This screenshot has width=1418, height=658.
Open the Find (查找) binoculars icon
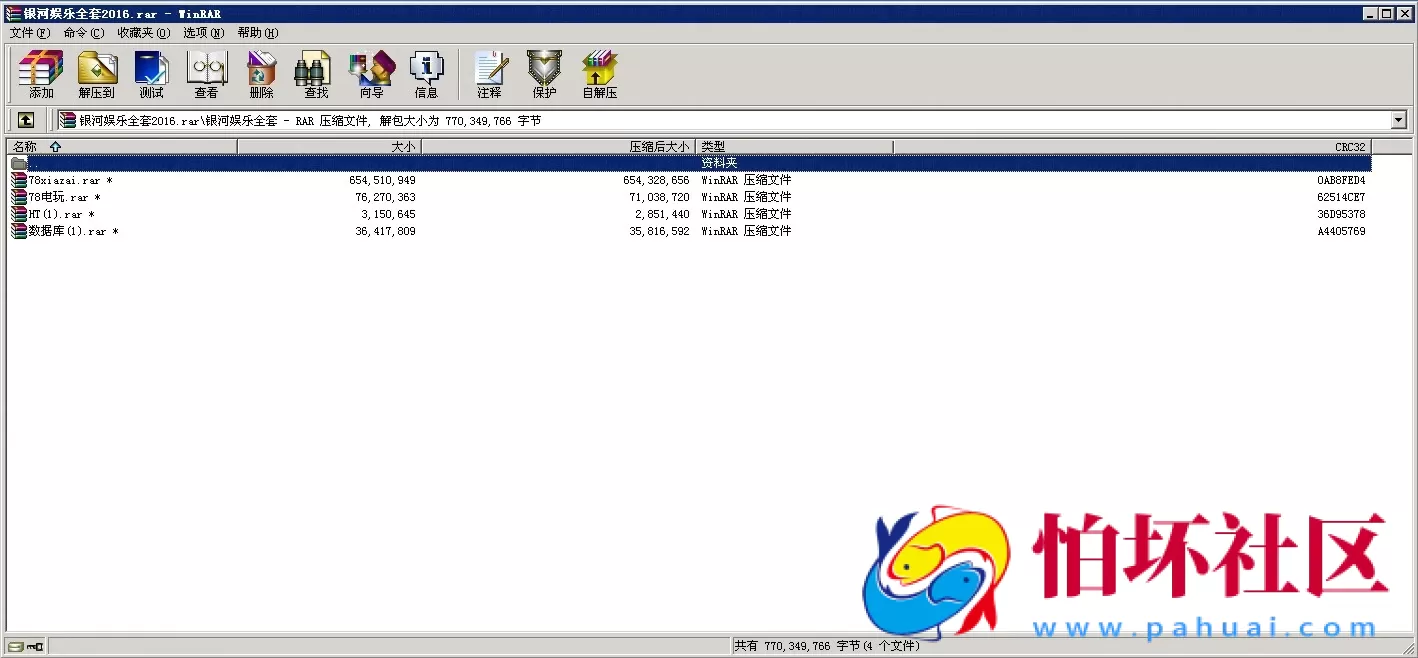click(x=316, y=74)
